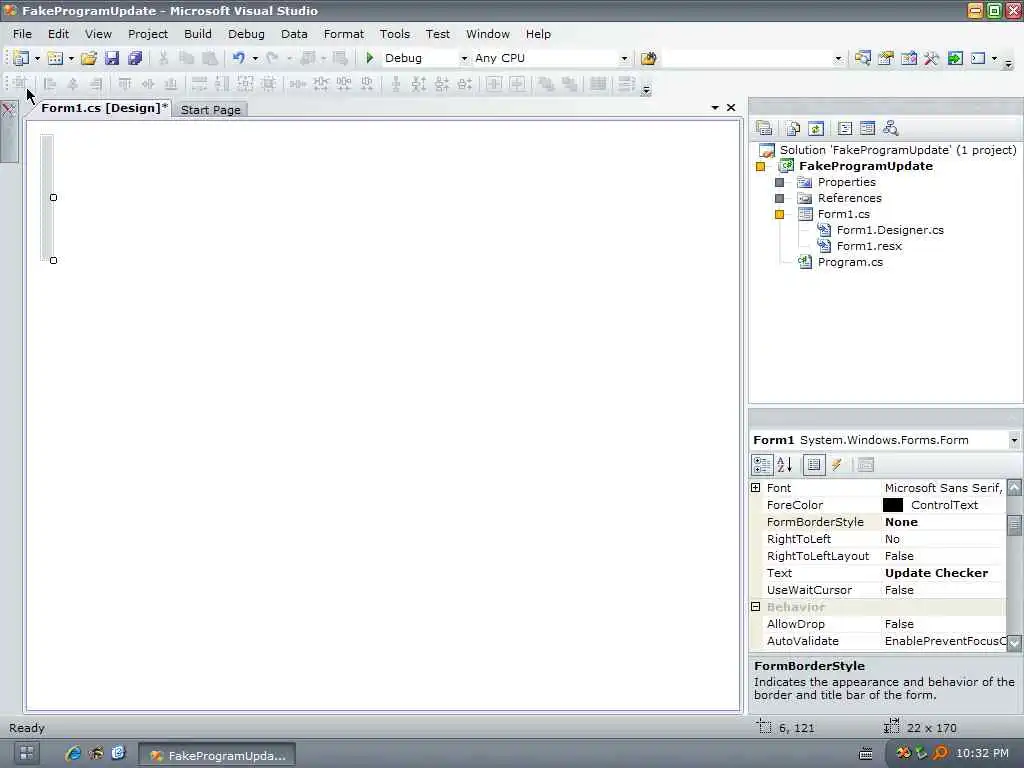Open the Window menu
Image resolution: width=1024 pixels, height=768 pixels.
(488, 34)
